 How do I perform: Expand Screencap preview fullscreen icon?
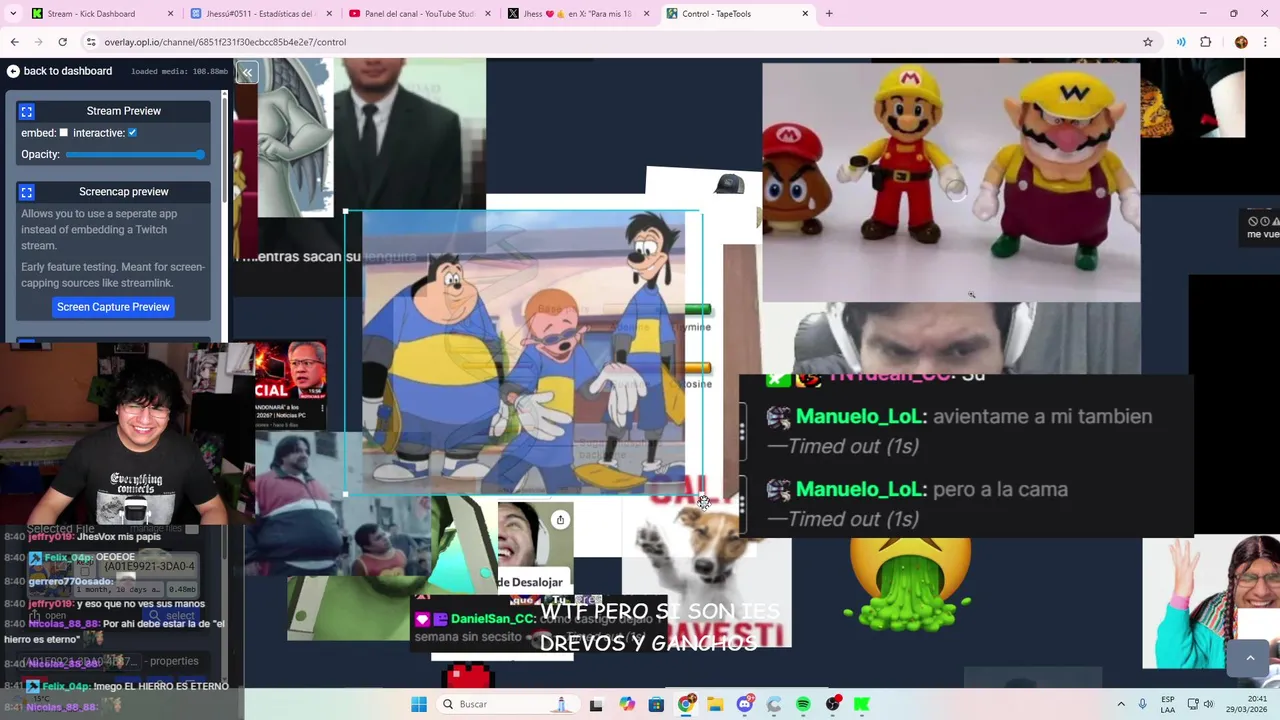tap(27, 192)
